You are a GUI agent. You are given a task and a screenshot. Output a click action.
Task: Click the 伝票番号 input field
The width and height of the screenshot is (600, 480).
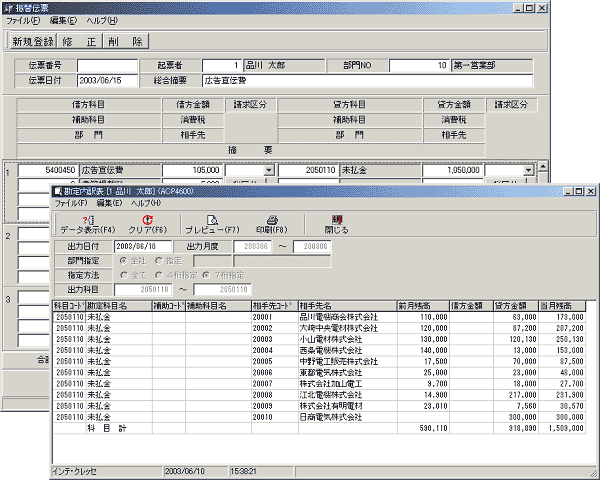pyautogui.click(x=108, y=65)
